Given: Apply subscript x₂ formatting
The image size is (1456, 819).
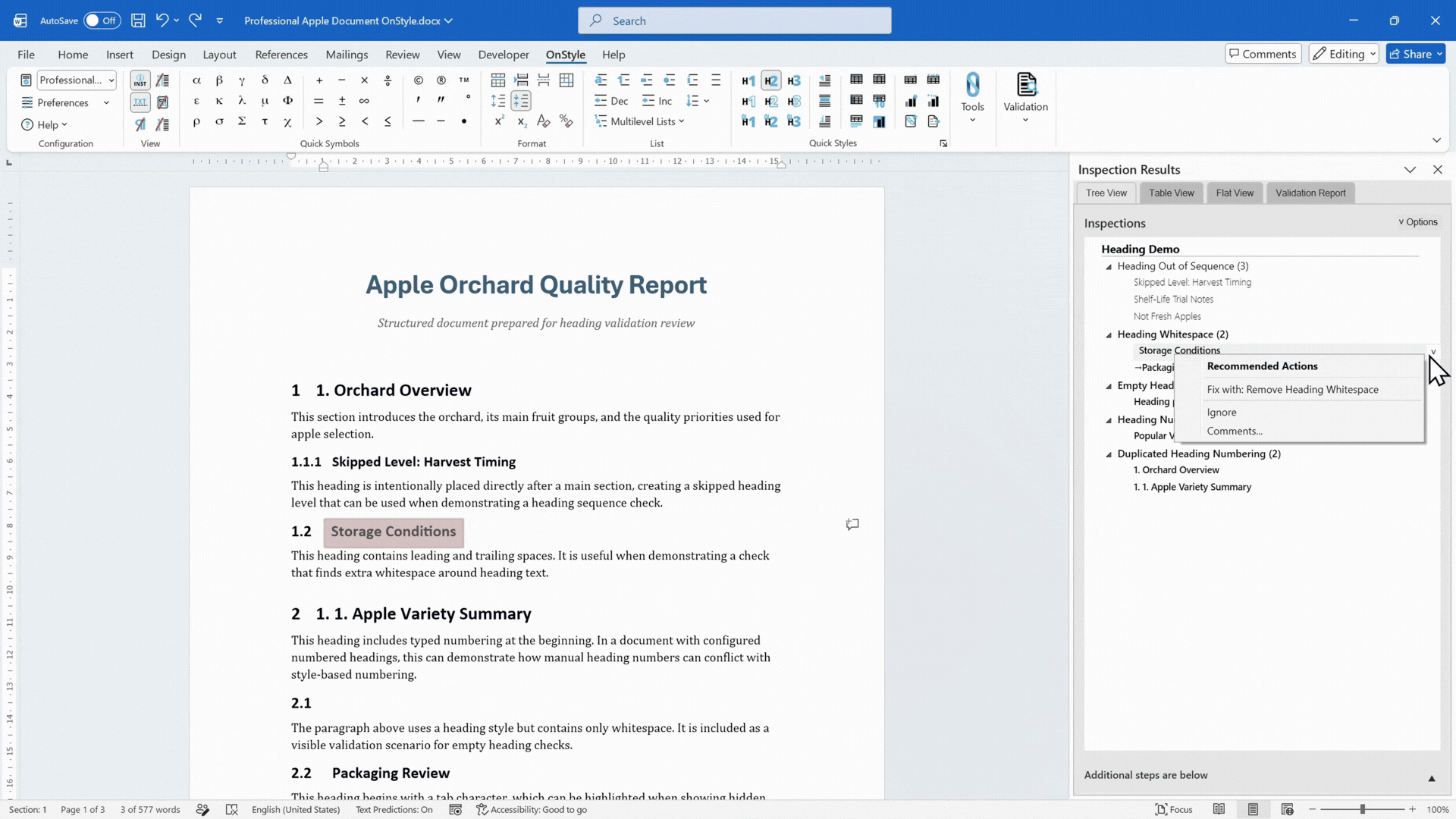Looking at the screenshot, I should (x=522, y=121).
